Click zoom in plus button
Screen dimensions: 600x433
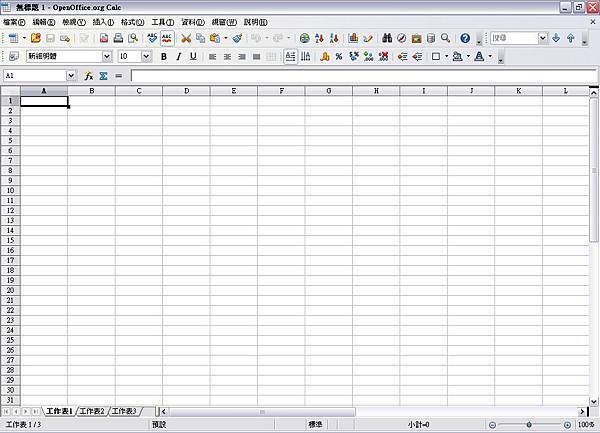click(x=567, y=425)
